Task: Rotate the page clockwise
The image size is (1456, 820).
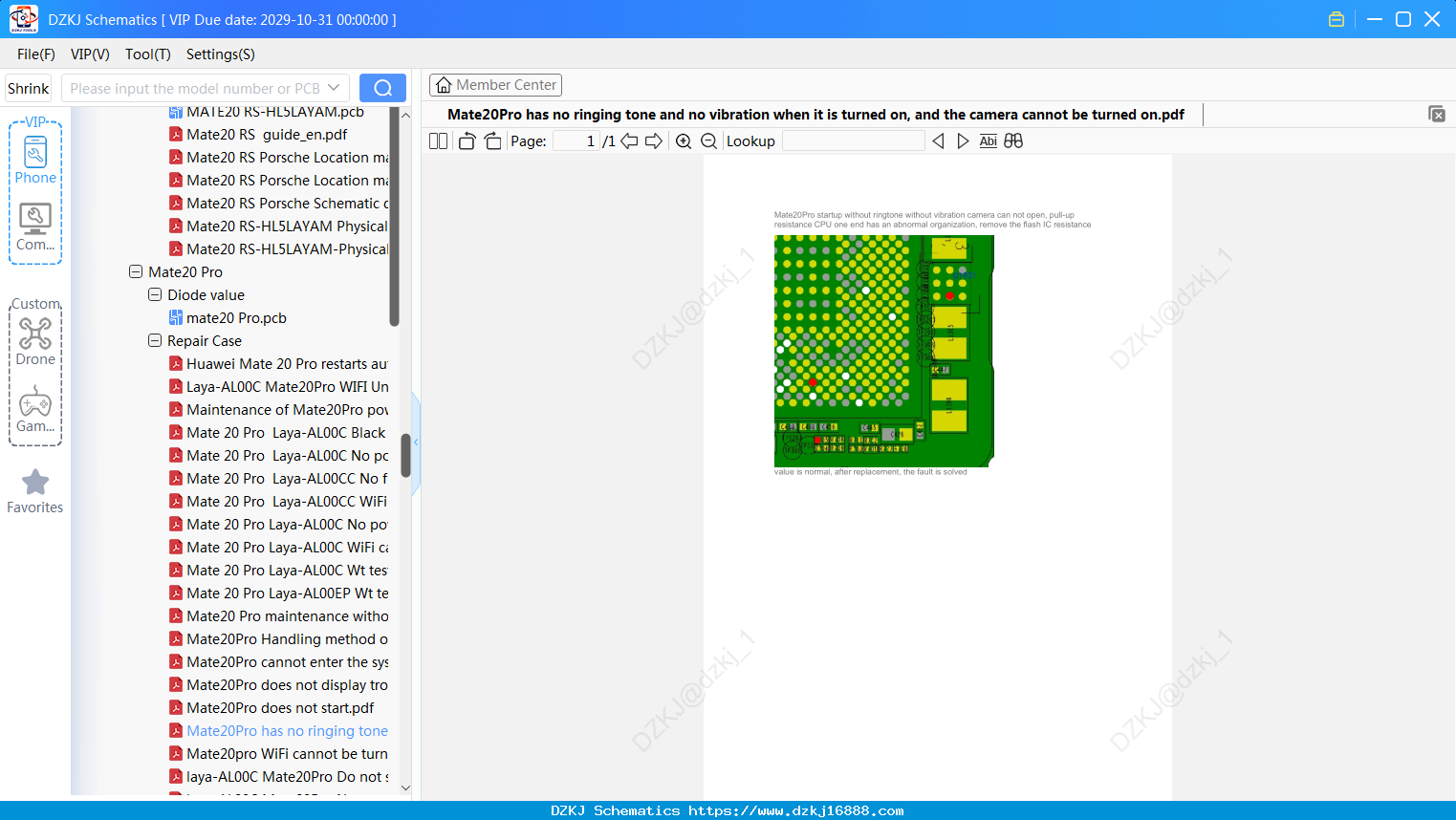Action: (x=492, y=141)
